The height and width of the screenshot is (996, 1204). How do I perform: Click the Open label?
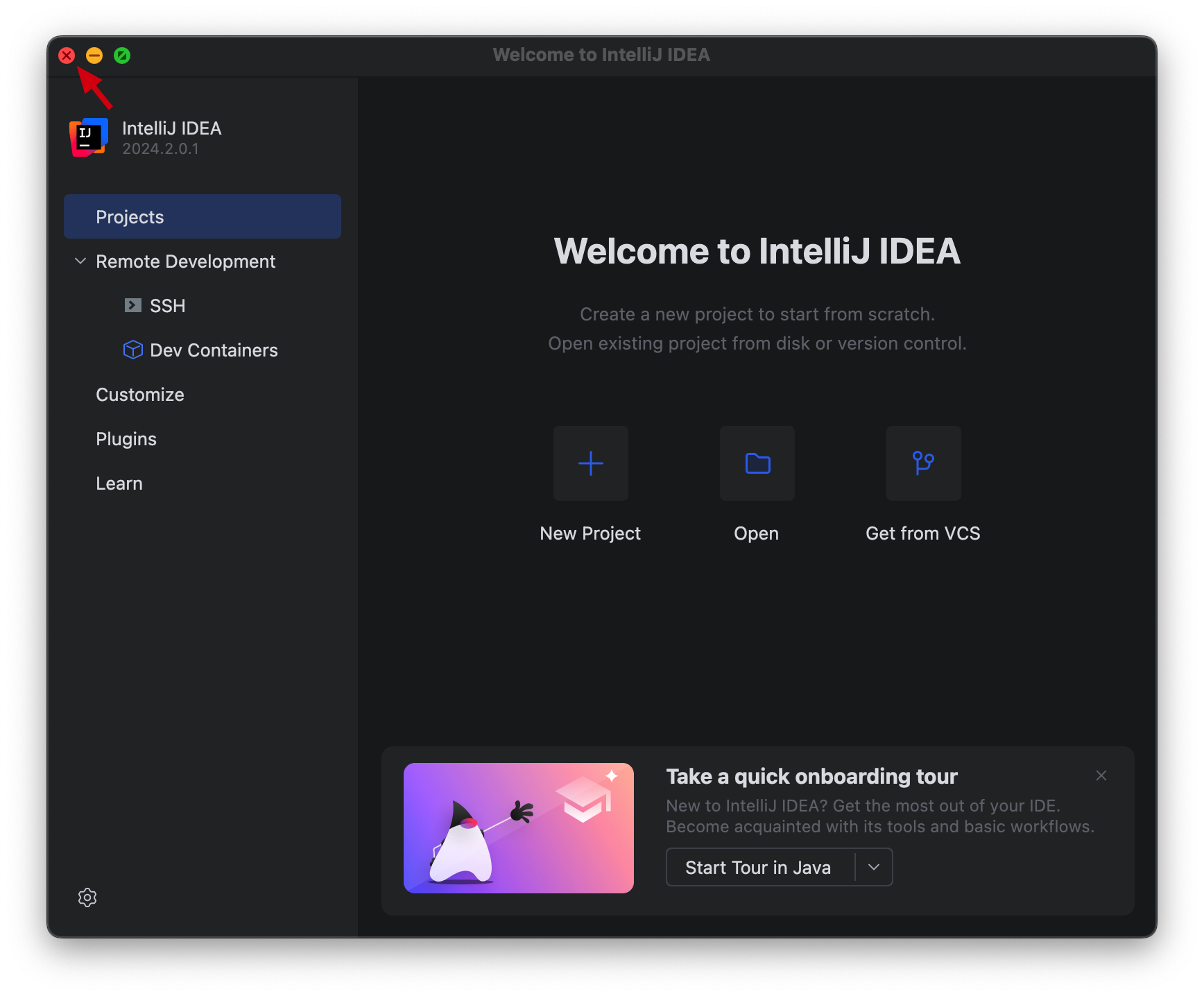757,533
